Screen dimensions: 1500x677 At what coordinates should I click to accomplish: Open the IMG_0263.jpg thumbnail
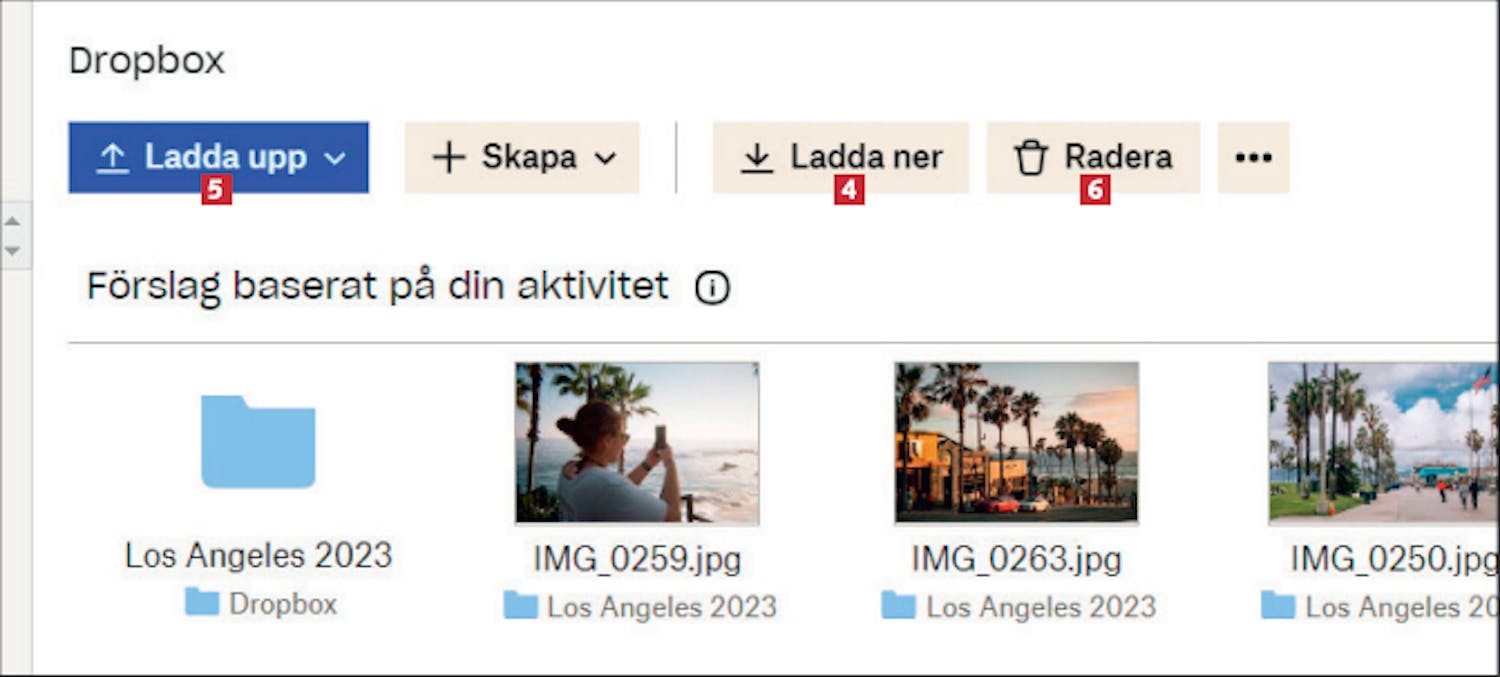1016,442
